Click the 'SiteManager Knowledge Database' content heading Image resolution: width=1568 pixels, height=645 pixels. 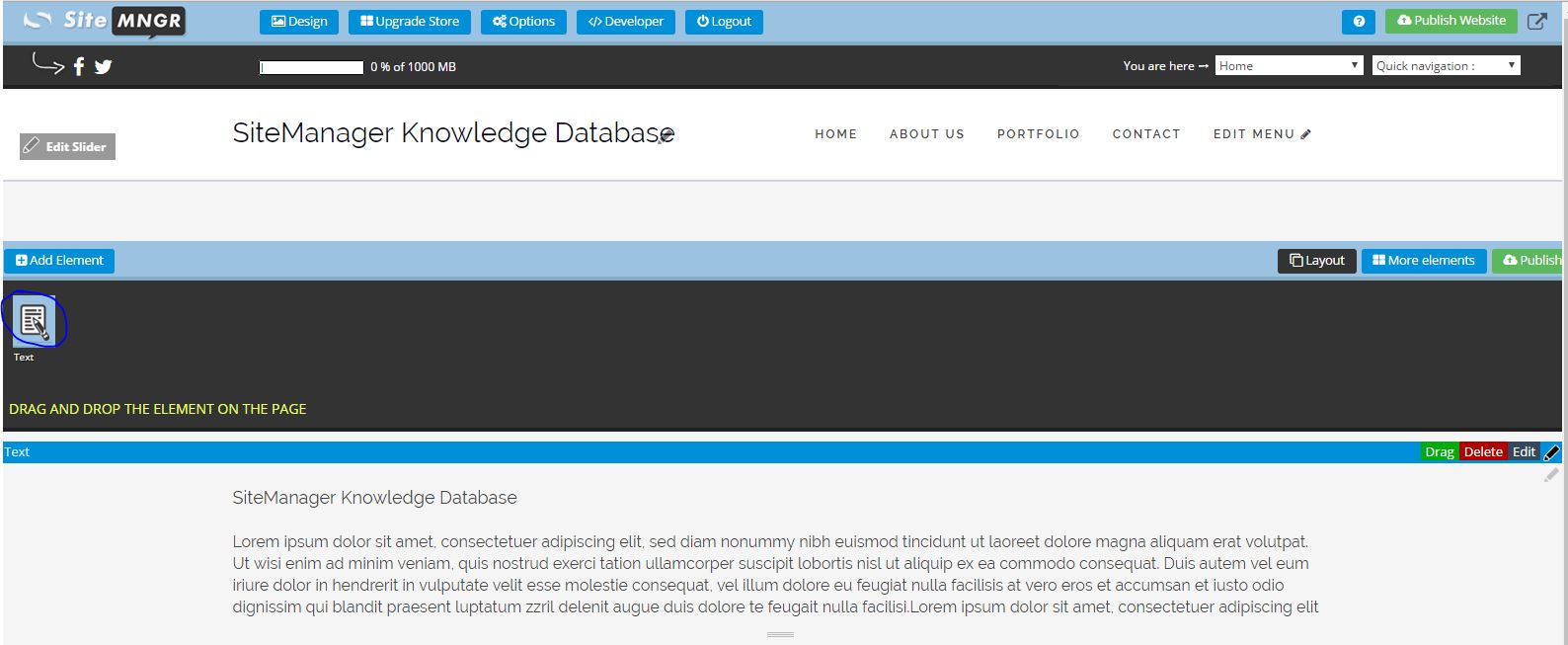(374, 498)
